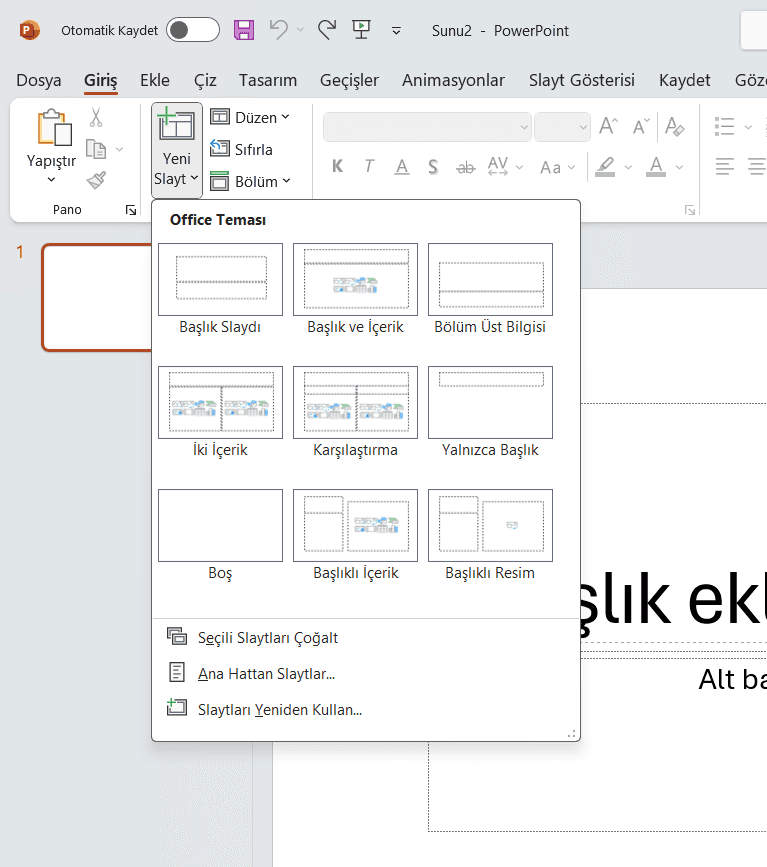The height and width of the screenshot is (867, 767).
Task: Open the Dosya tab
Action: click(x=39, y=80)
